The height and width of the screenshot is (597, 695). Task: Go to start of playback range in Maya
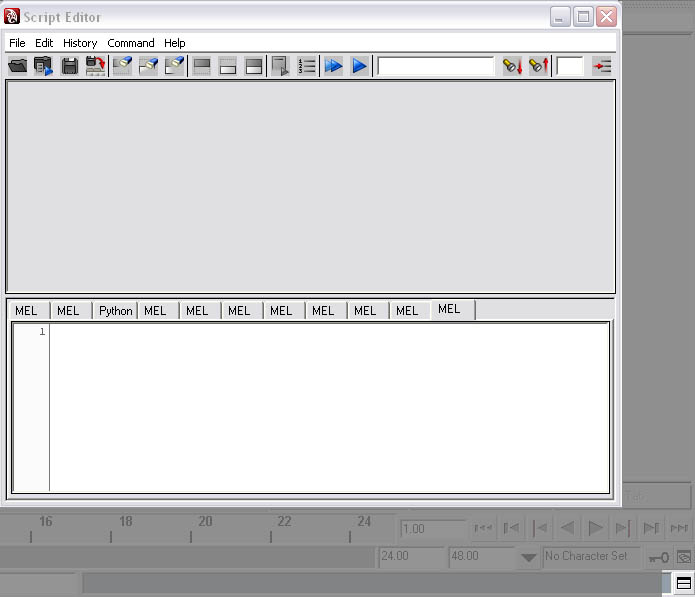[483, 528]
